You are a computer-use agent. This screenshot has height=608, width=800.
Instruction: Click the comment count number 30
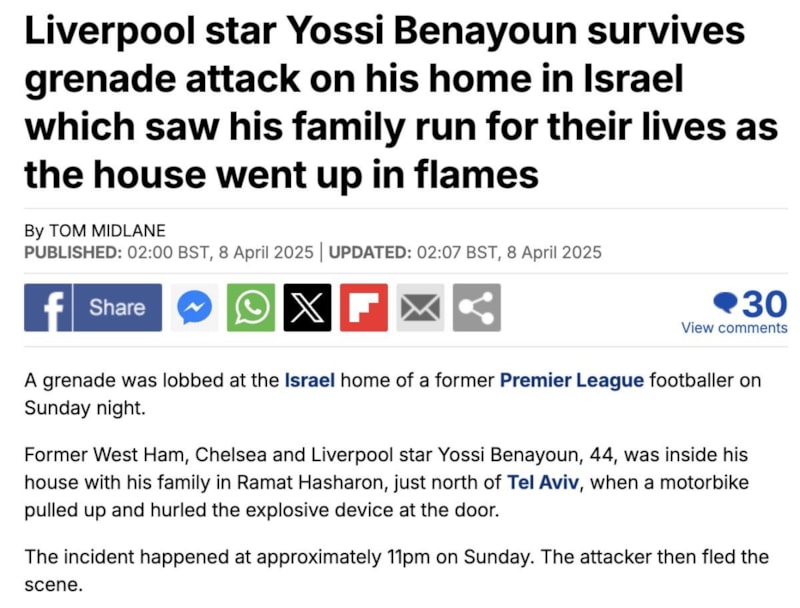click(764, 303)
